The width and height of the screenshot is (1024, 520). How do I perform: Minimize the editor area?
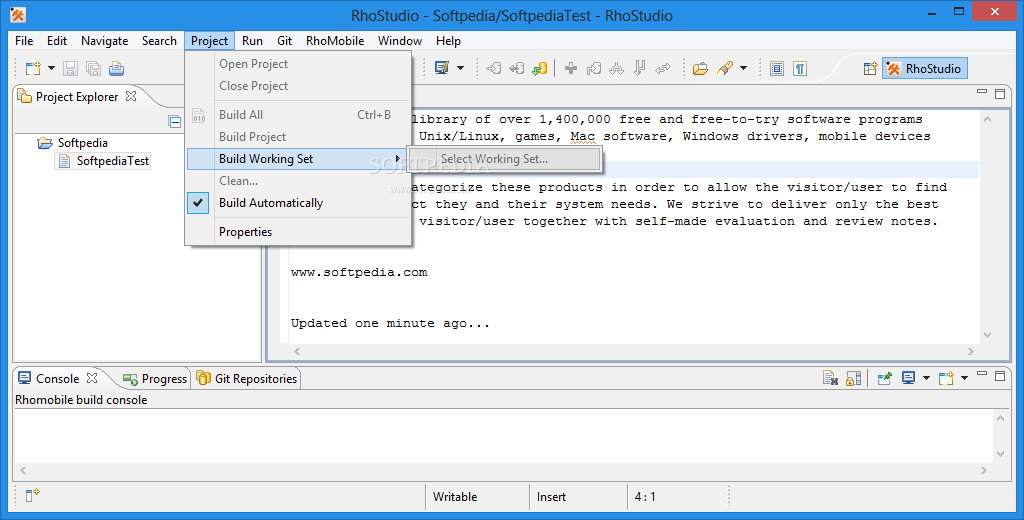(982, 91)
